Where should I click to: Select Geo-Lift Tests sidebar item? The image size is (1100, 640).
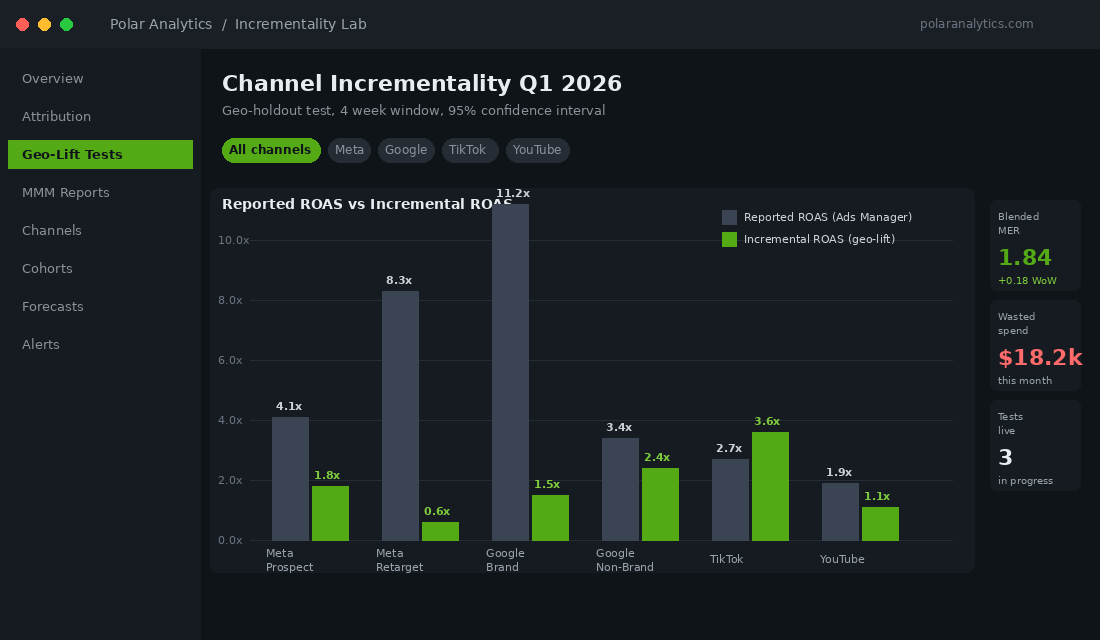[x=100, y=154]
